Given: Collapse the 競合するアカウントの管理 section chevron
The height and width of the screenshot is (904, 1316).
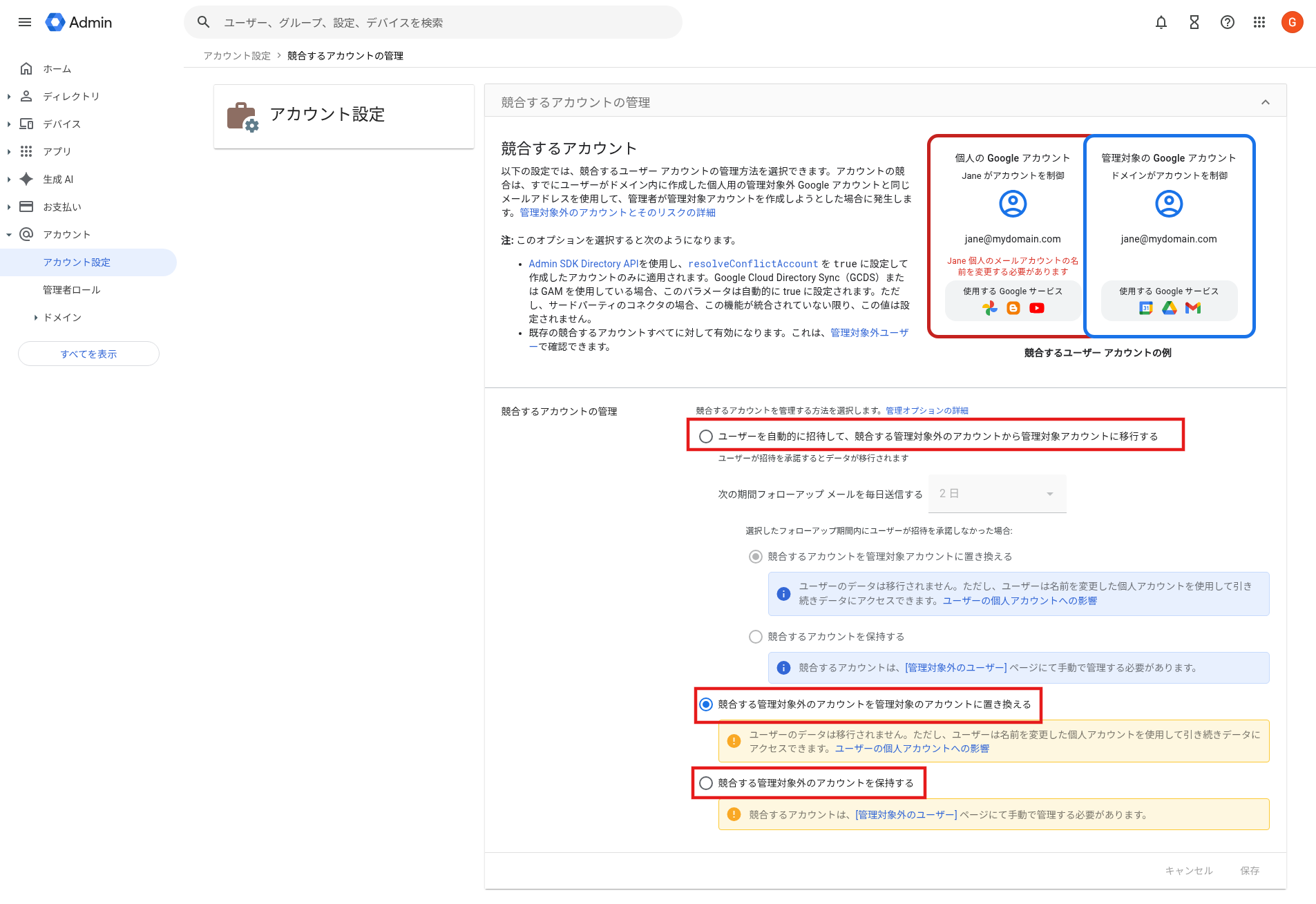Looking at the screenshot, I should [1265, 102].
